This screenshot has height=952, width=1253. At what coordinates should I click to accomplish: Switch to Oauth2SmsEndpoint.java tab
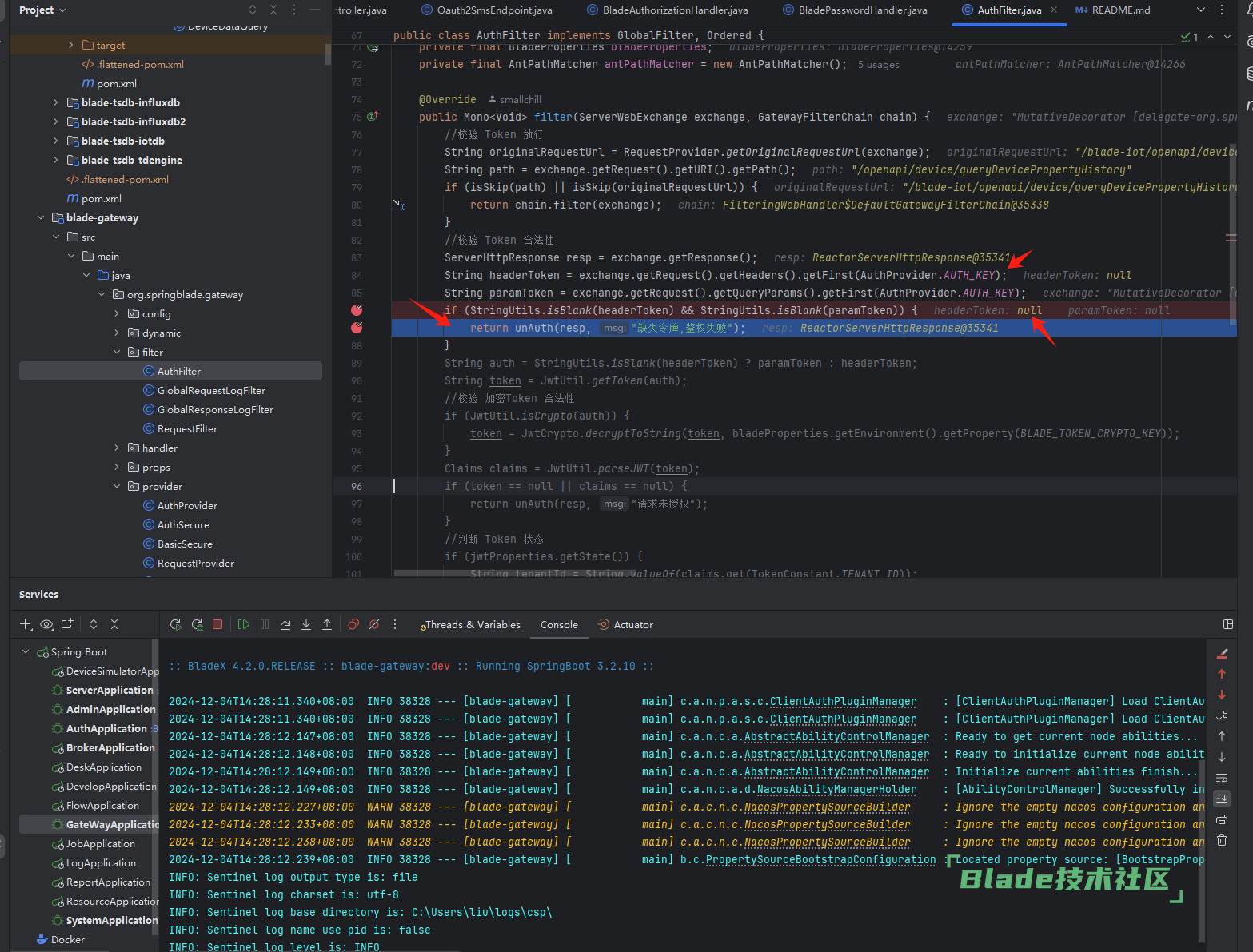click(486, 10)
